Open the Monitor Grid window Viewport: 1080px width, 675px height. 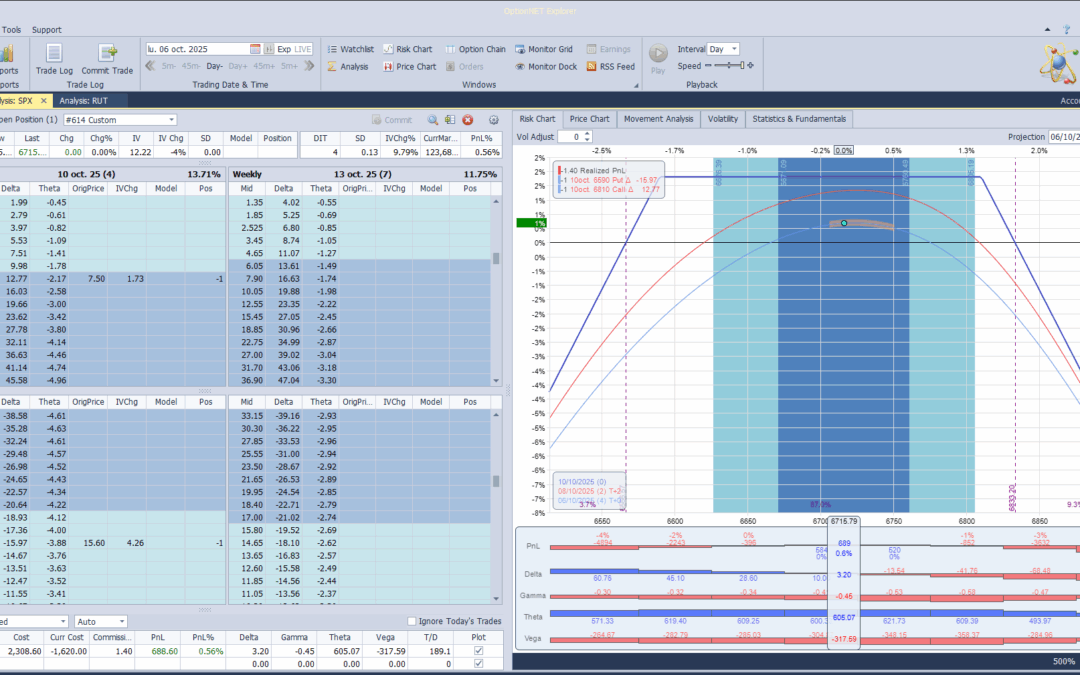544,49
